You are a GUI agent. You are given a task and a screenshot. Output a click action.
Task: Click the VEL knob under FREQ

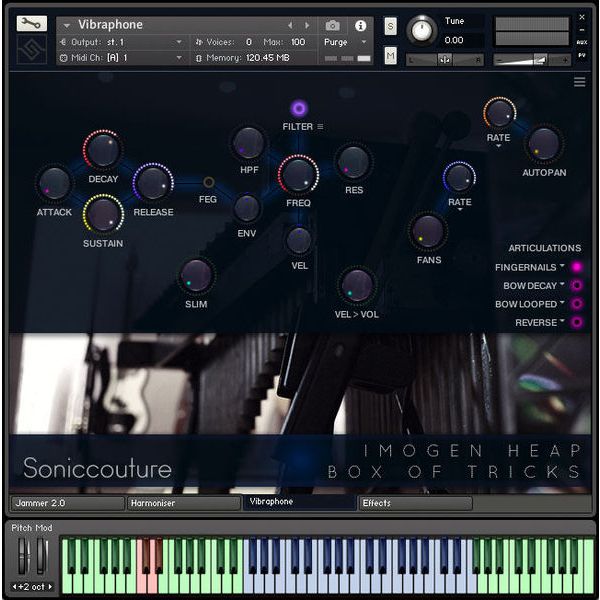tap(299, 240)
